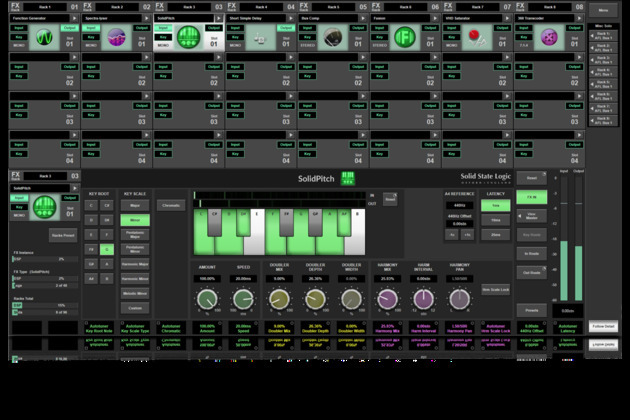Screen dimensions: 630x420
Task: Toggle the Chromatic button
Action: (x=171, y=205)
